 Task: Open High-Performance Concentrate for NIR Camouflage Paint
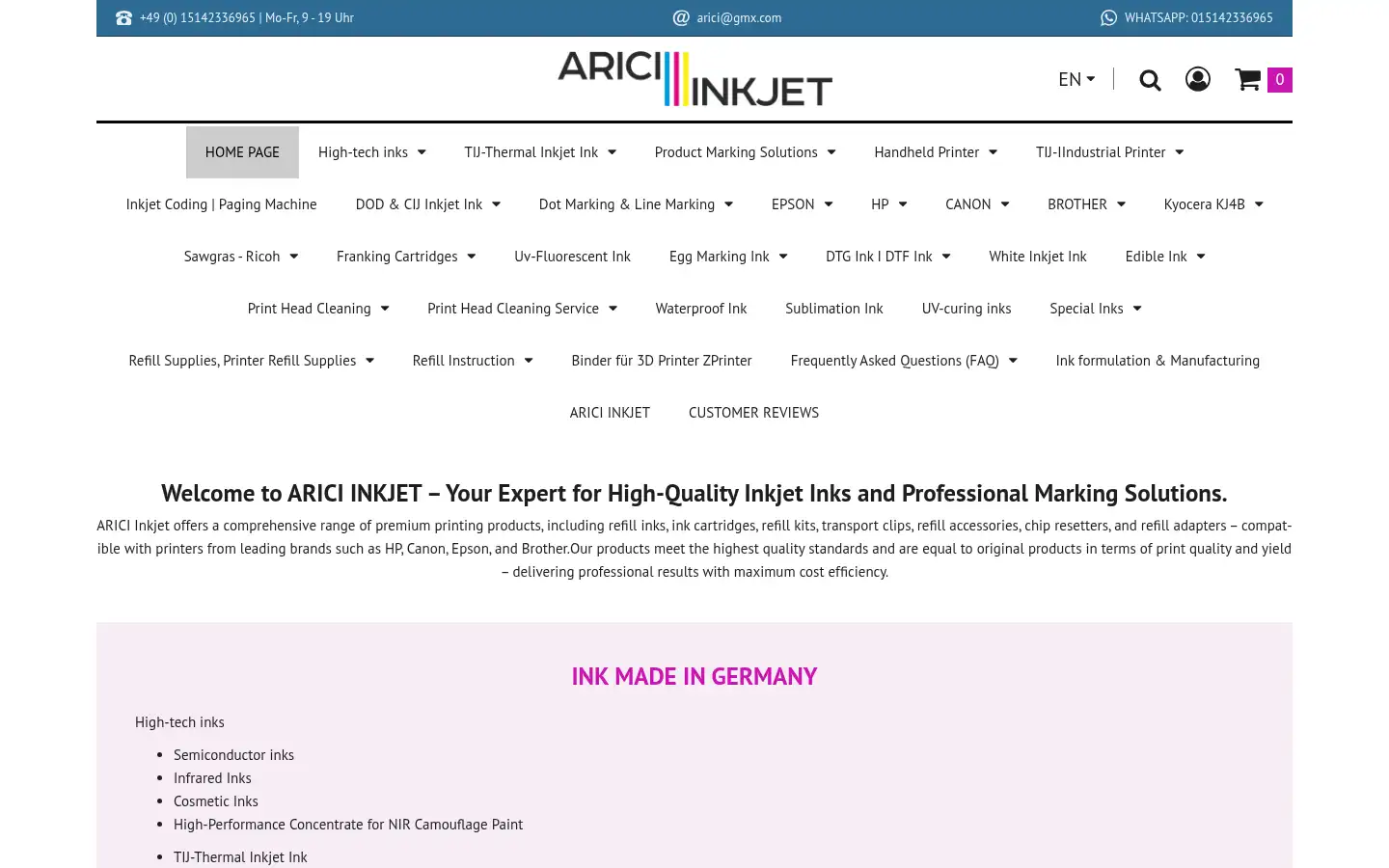348,825
